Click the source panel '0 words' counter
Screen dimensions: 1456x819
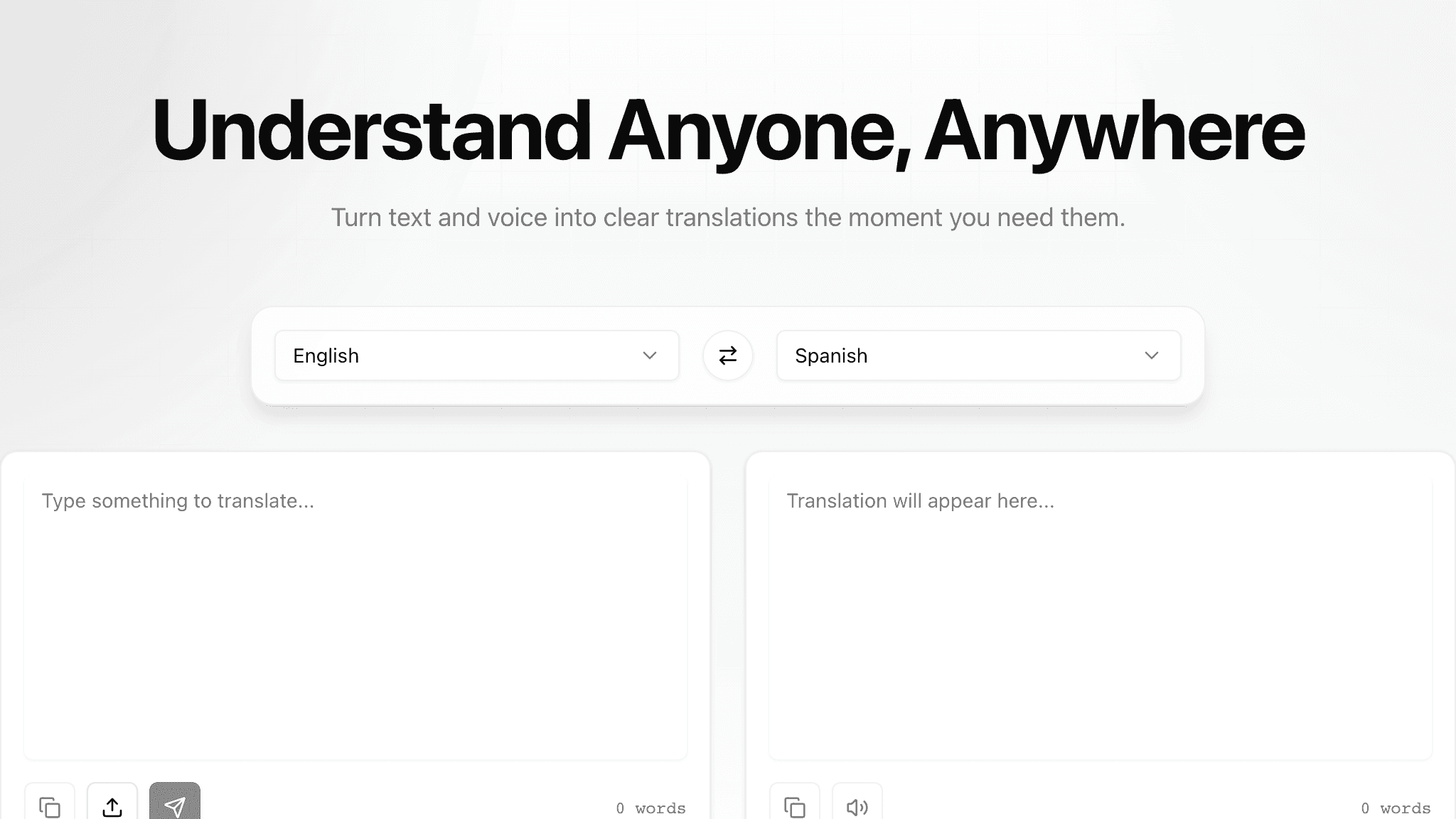coord(651,808)
